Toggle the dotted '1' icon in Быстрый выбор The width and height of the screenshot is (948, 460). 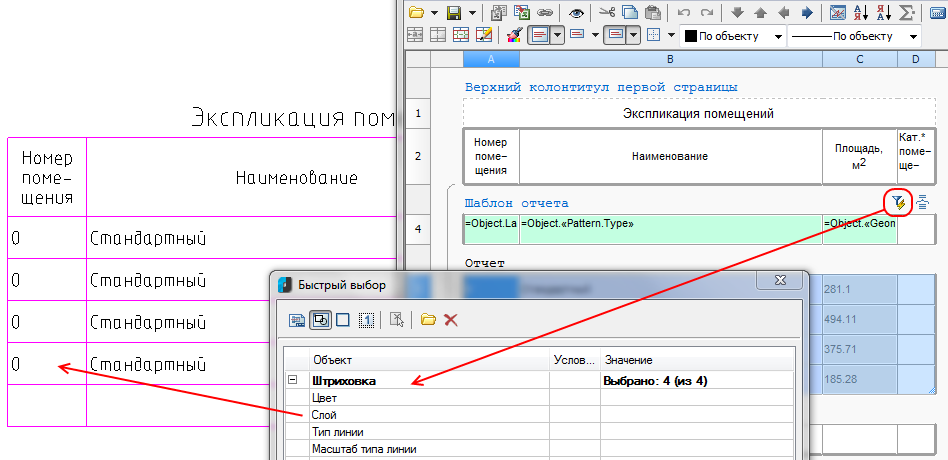point(366,320)
